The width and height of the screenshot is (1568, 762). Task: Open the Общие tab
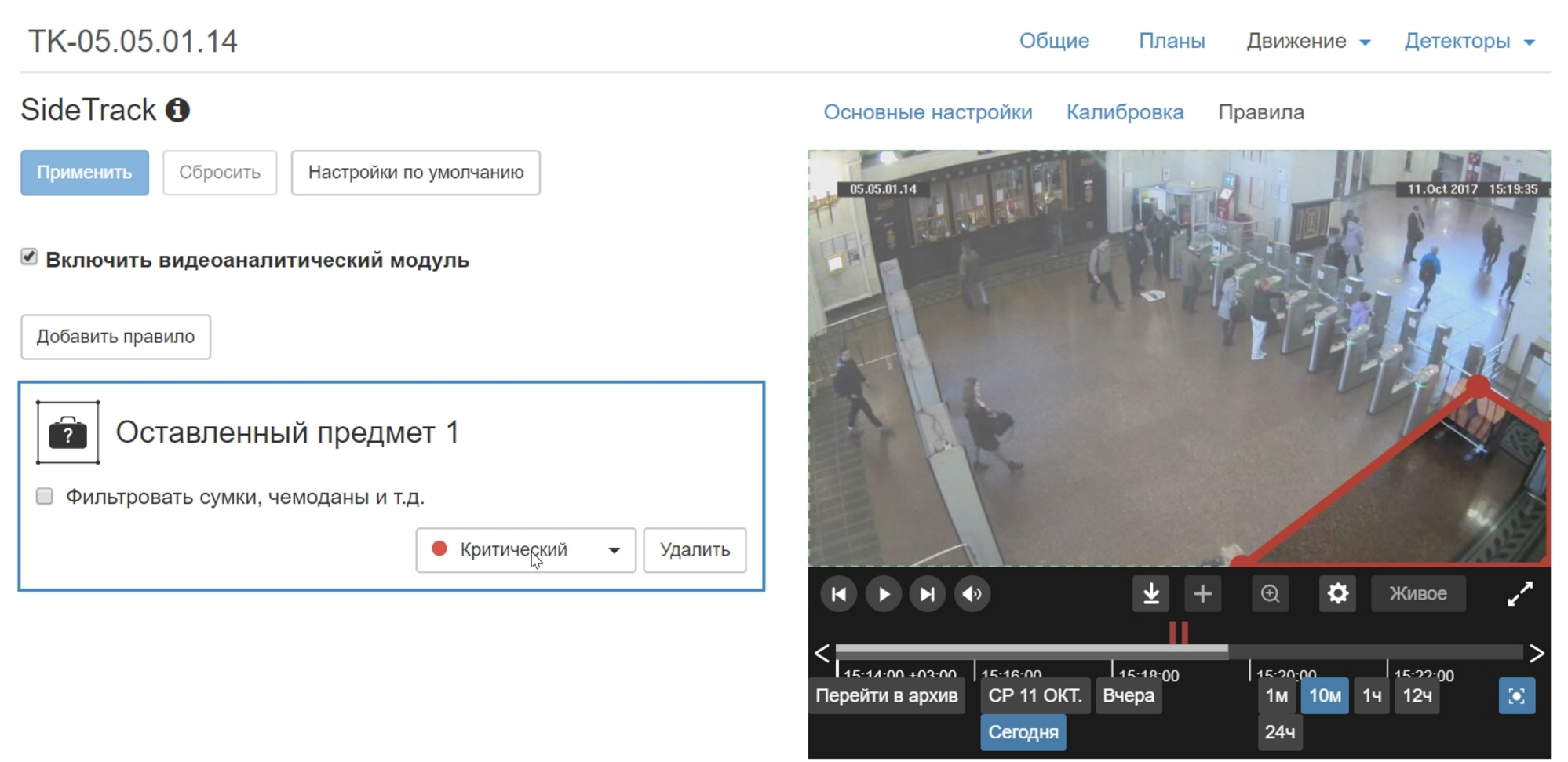[x=1054, y=41]
